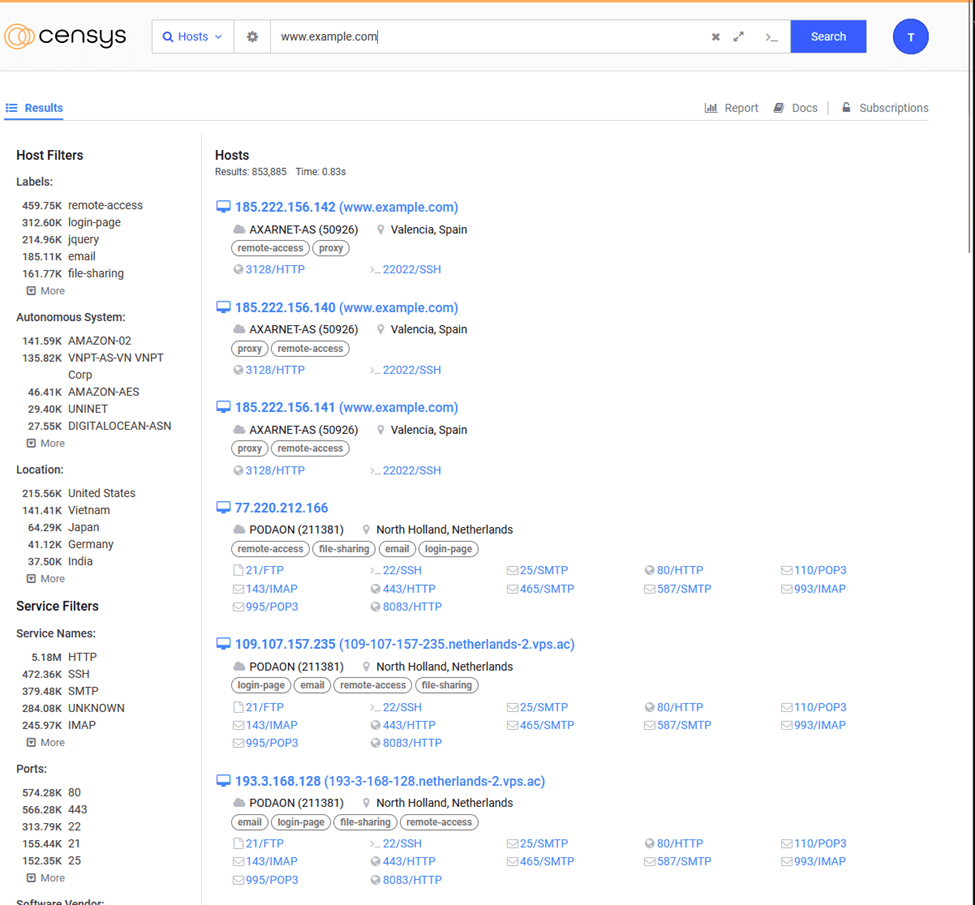This screenshot has width=975, height=905.
Task: Click login-page tag on 109.107.157.235
Action: [x=261, y=685]
